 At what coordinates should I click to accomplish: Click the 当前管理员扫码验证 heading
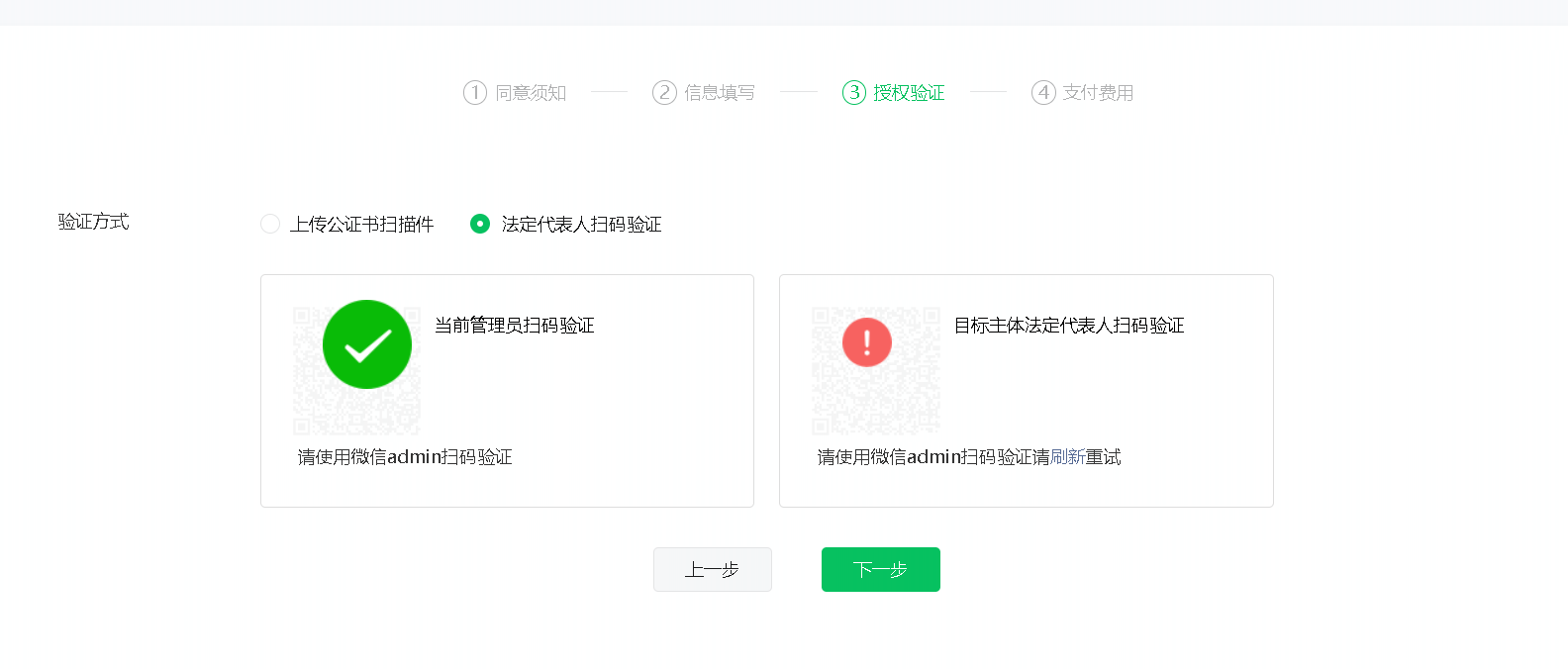point(515,326)
